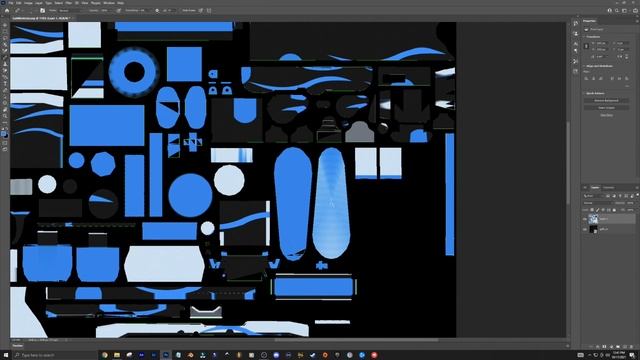640x360 pixels.
Task: Click align top edges icon
Action: click(612, 78)
